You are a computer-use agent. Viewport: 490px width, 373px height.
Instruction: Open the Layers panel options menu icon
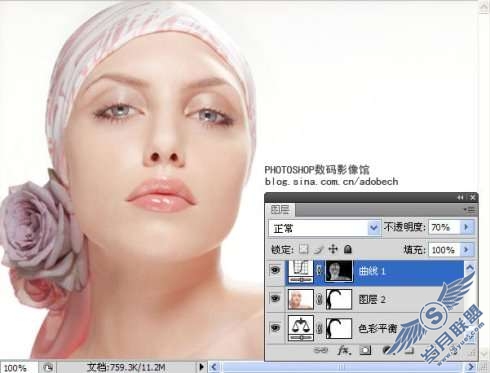[x=470, y=210]
